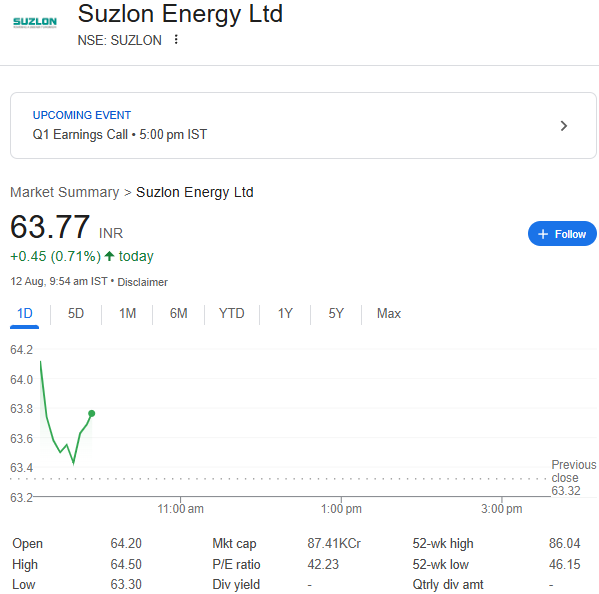The width and height of the screenshot is (599, 594).
Task: Open the Disclaimer link
Action: pyautogui.click(x=142, y=282)
